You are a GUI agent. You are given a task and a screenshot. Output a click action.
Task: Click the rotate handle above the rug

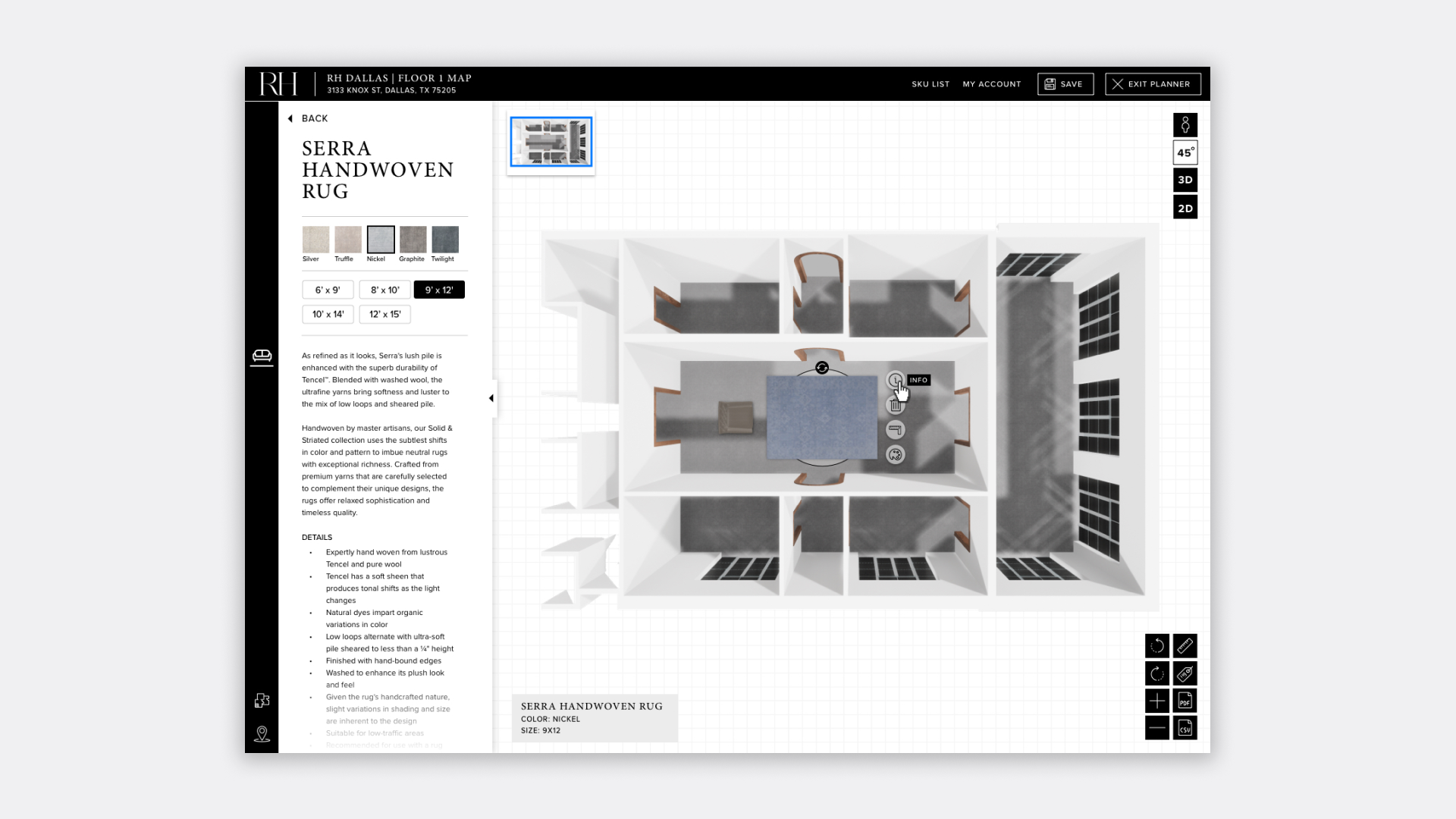point(822,368)
